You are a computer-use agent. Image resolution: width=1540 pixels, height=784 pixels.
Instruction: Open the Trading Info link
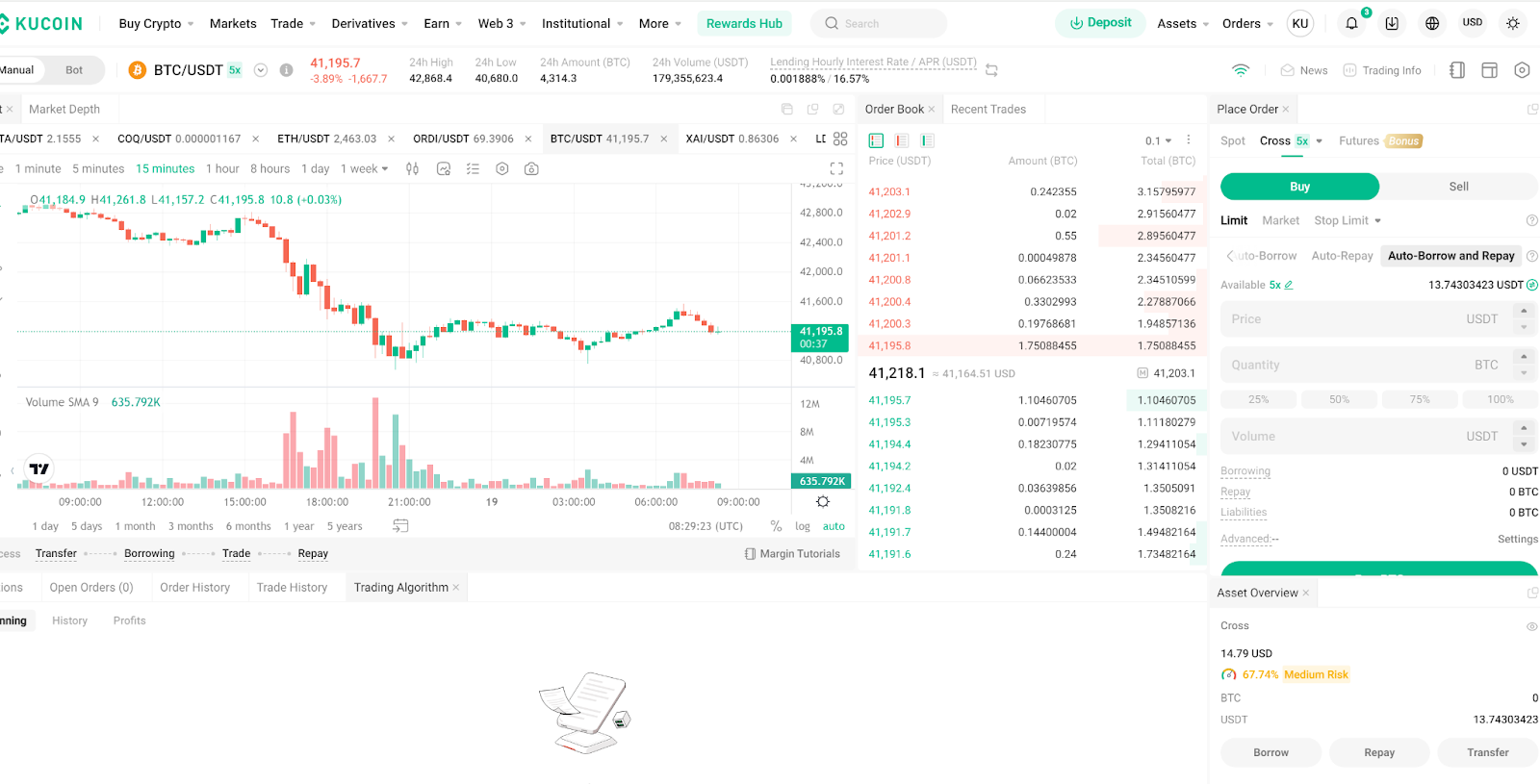coord(1382,70)
